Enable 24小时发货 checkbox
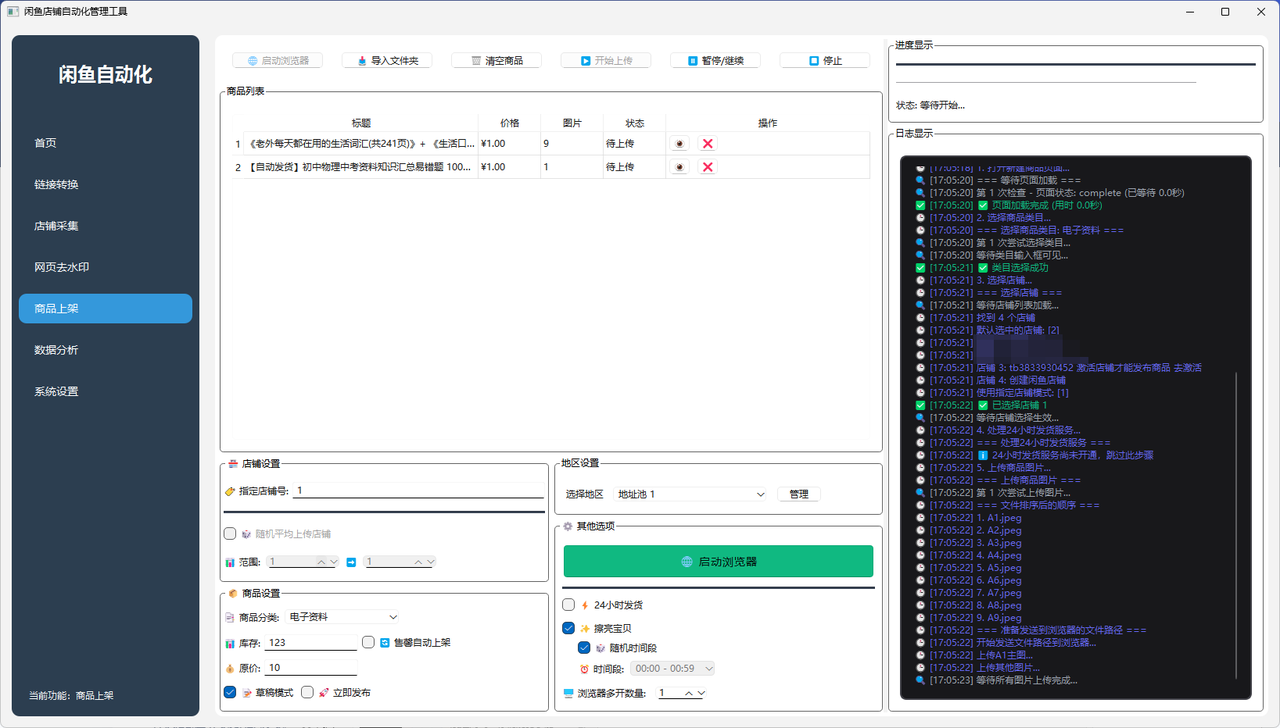The width and height of the screenshot is (1280, 728). tap(569, 605)
